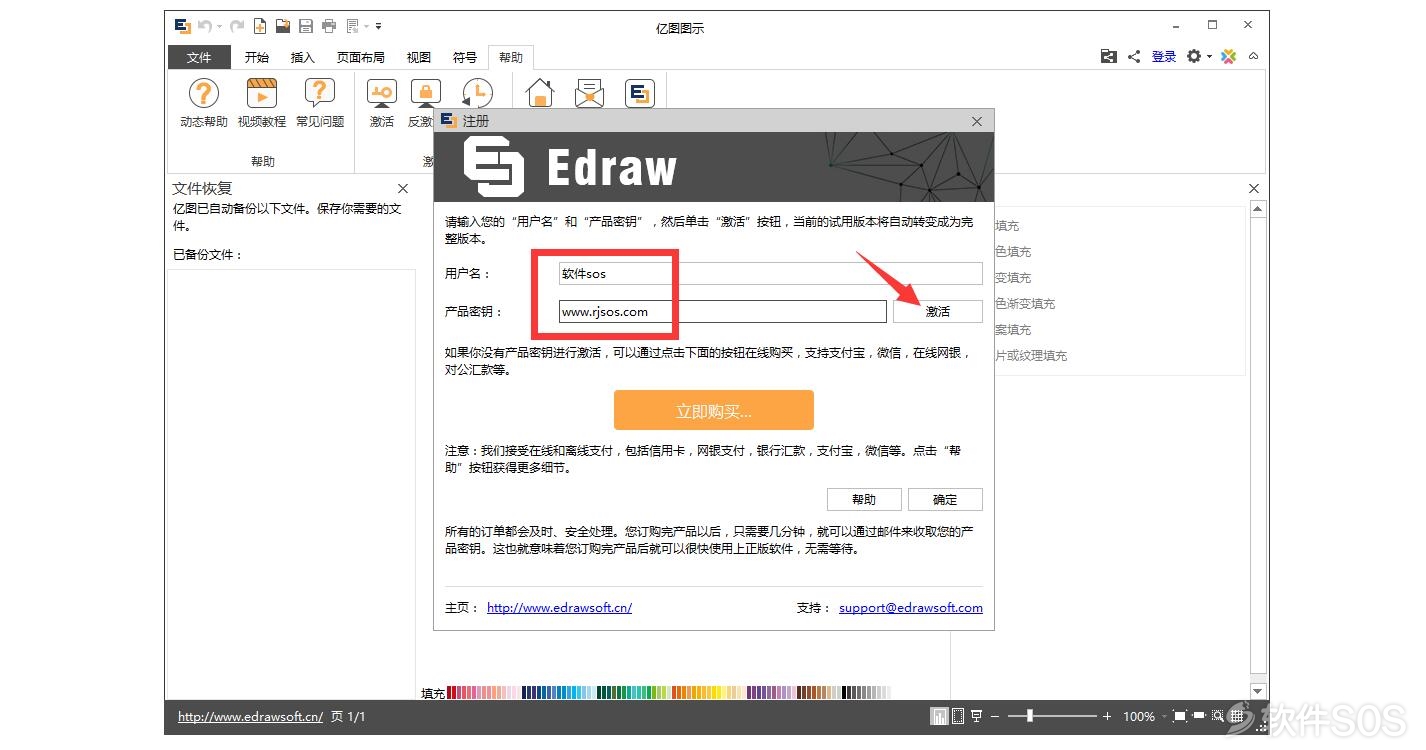Click the orange 立即购买 button
Viewport: 1426px width, 750px height.
[x=714, y=410]
